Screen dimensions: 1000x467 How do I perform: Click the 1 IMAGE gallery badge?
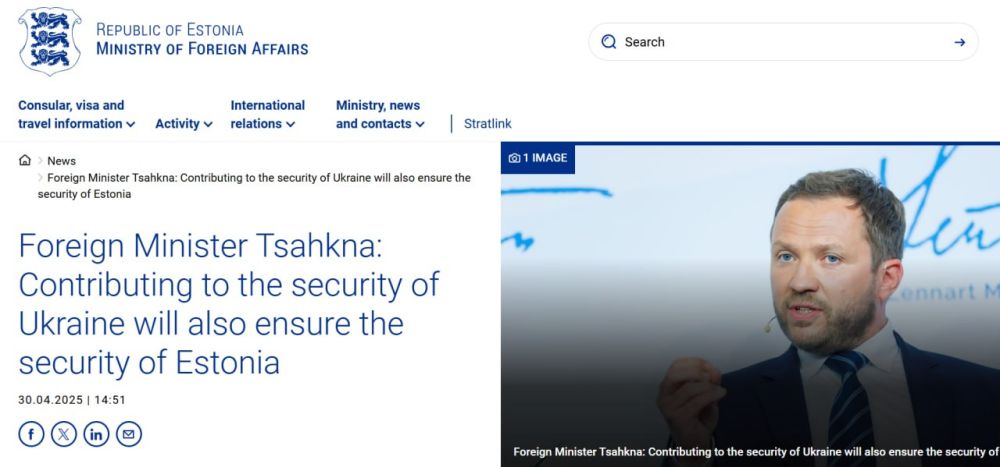(x=538, y=158)
